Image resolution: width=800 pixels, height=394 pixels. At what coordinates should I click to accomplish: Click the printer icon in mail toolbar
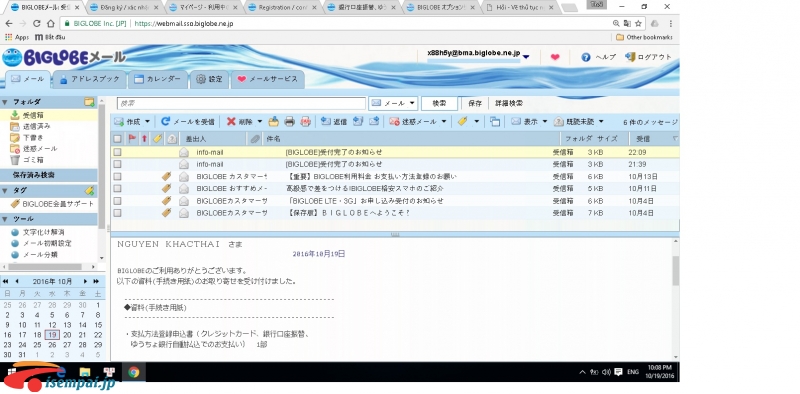[289, 121]
